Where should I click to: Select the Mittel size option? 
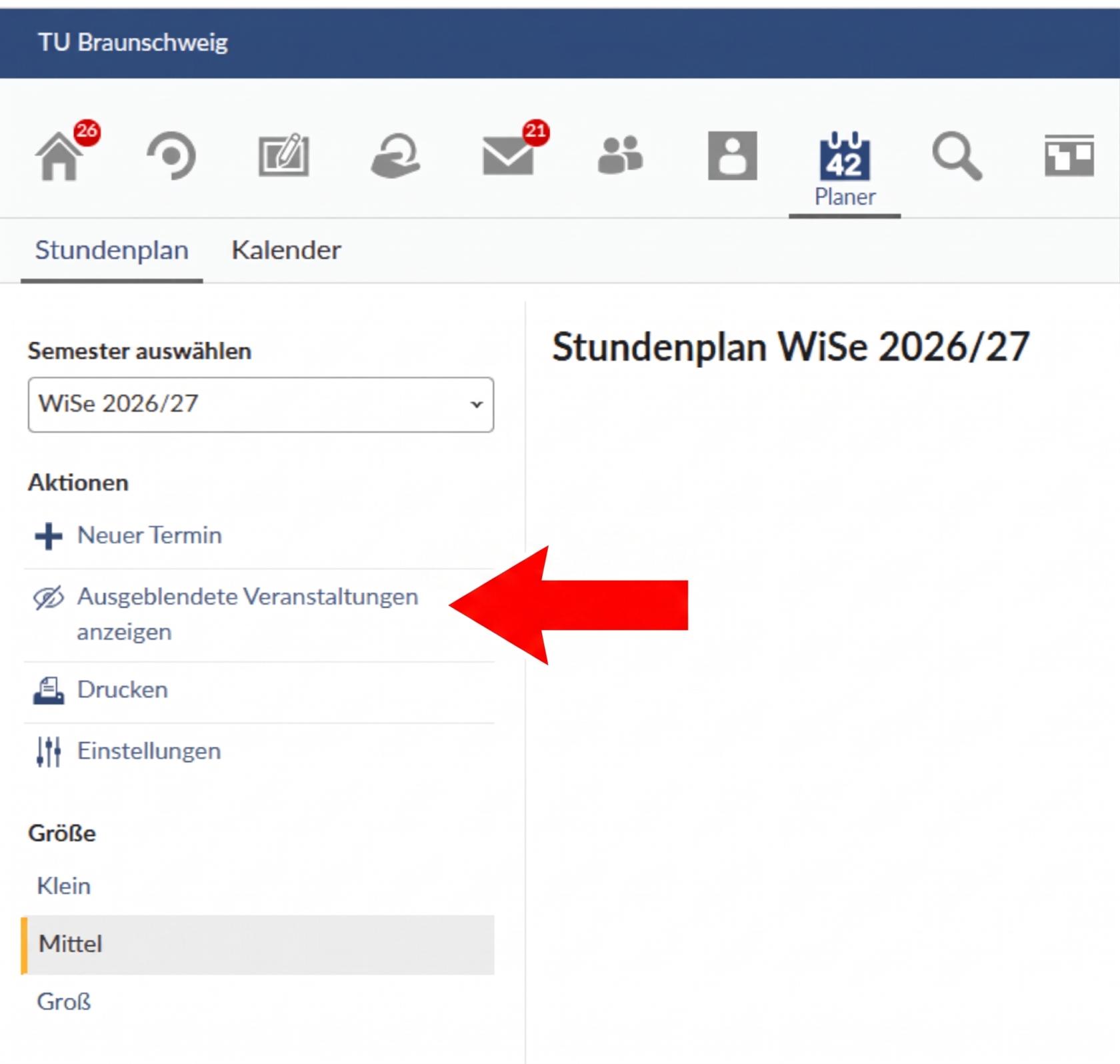point(258,945)
